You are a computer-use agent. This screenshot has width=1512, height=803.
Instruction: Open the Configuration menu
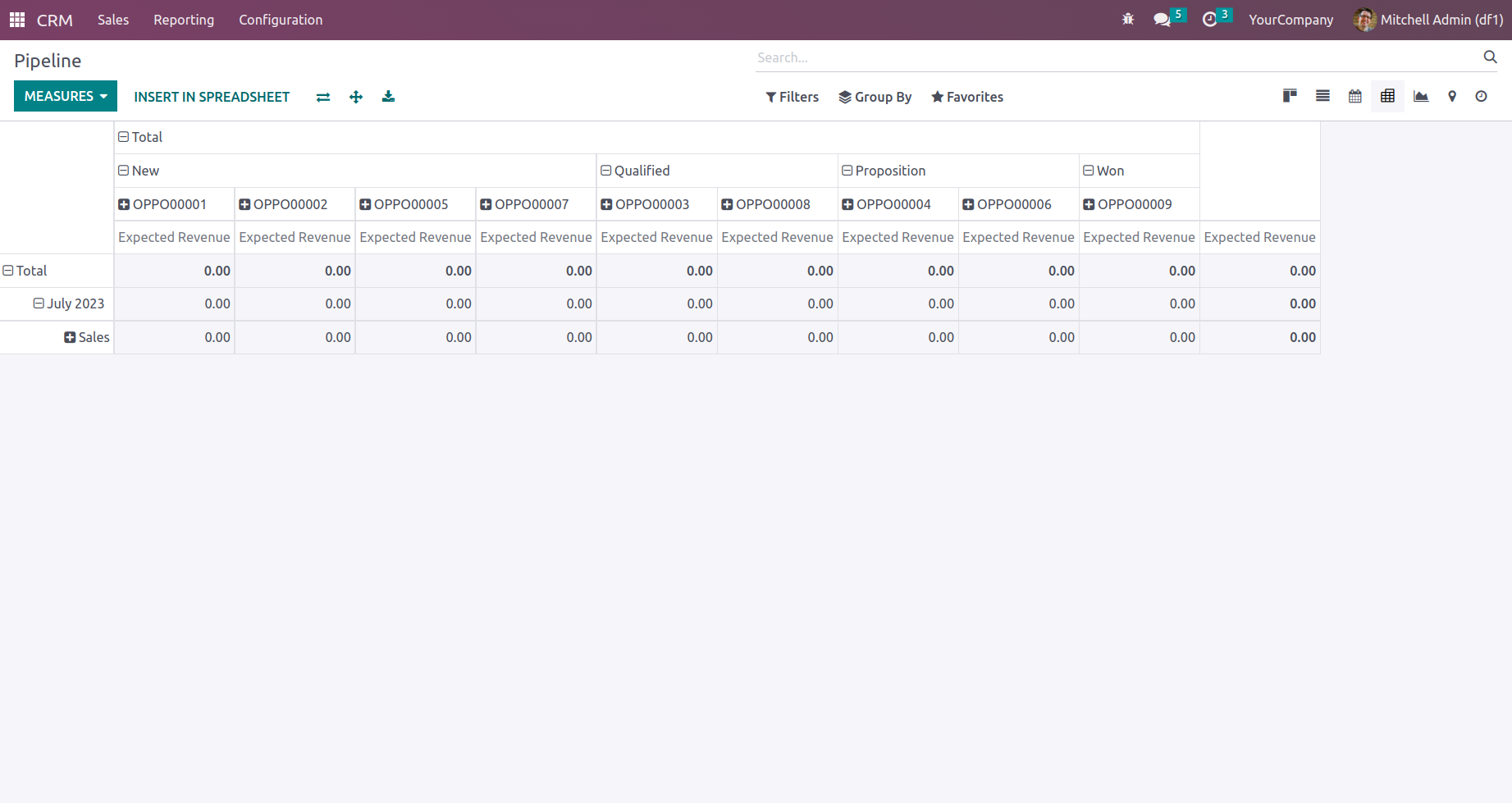(x=281, y=20)
